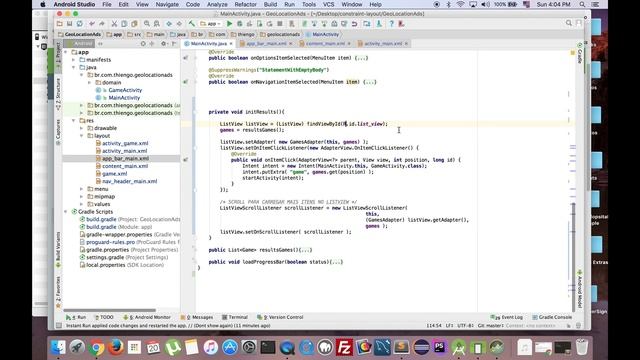Open the app run configuration dropdown
Viewport: 640px width, 360px height.
coord(211,24)
